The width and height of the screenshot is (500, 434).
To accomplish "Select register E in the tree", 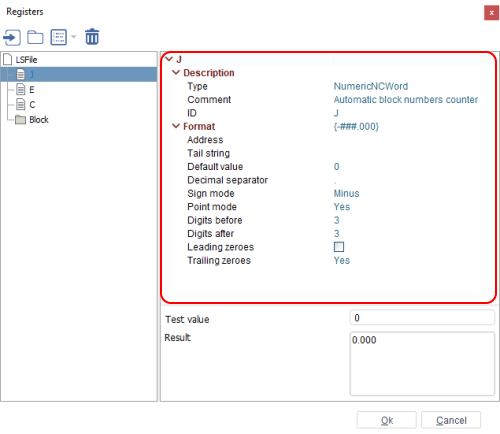I will 32,89.
